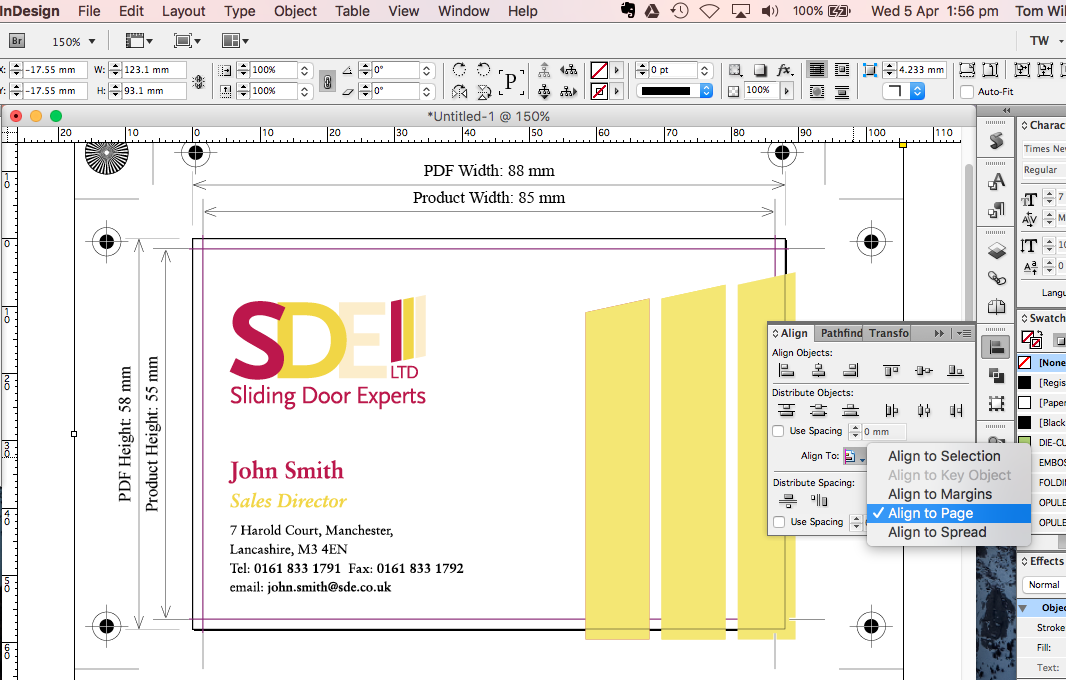This screenshot has width=1066, height=680.
Task: Enable Use Spacing under Distribute Spacing
Action: click(779, 522)
